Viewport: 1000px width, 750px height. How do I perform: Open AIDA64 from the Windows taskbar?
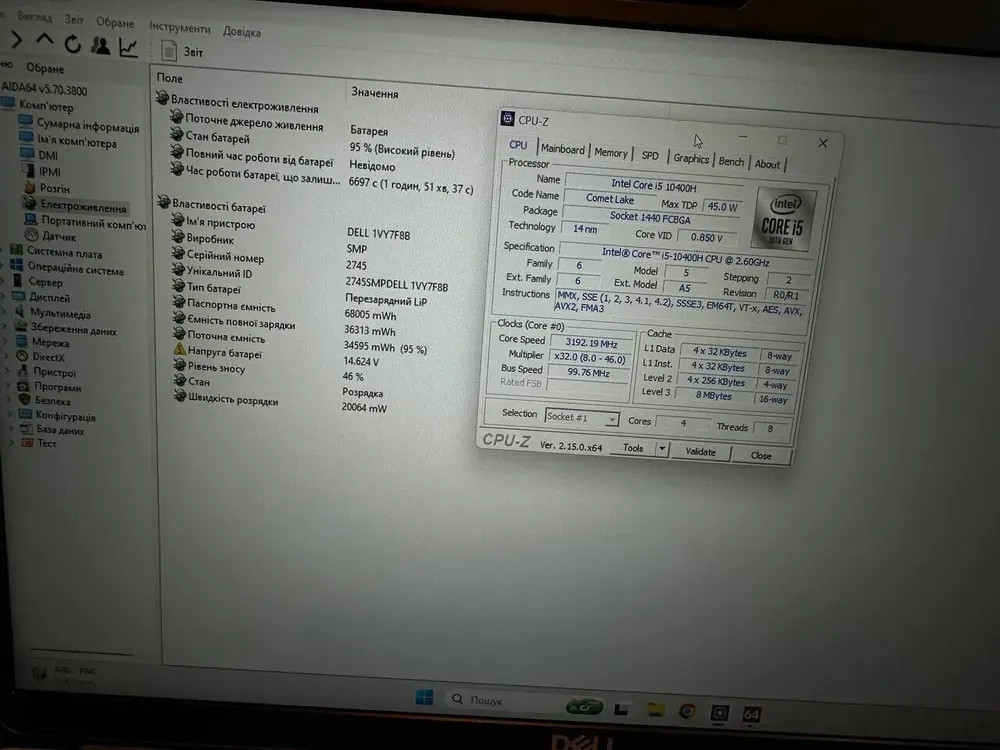(751, 714)
